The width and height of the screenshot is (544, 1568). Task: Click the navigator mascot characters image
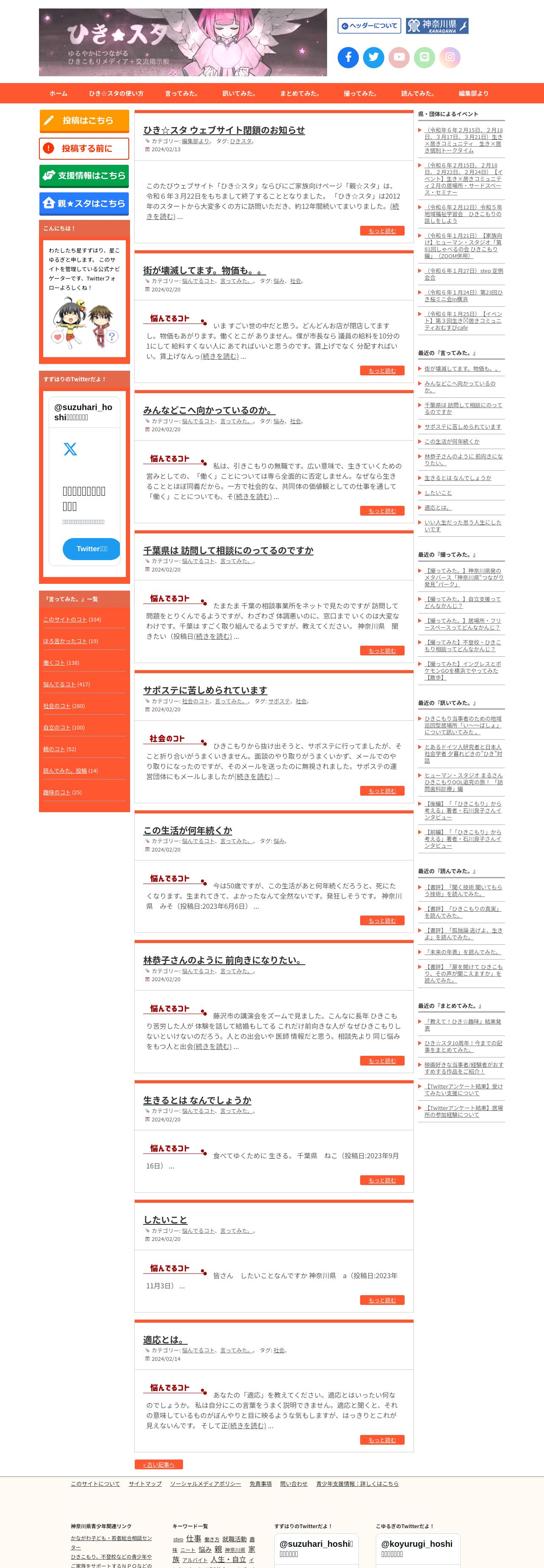click(85, 323)
